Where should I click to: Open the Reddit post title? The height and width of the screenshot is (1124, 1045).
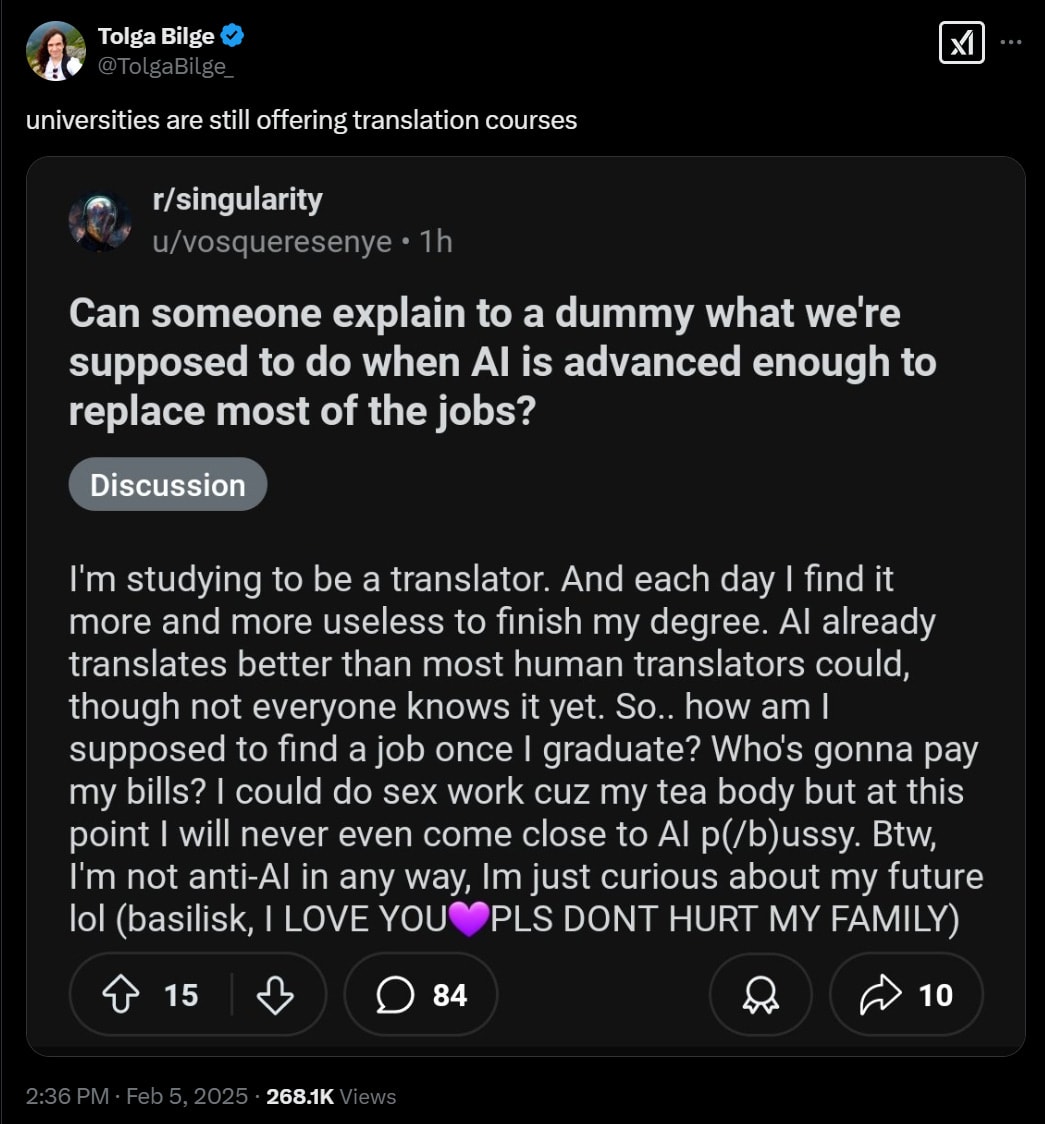[x=502, y=362]
